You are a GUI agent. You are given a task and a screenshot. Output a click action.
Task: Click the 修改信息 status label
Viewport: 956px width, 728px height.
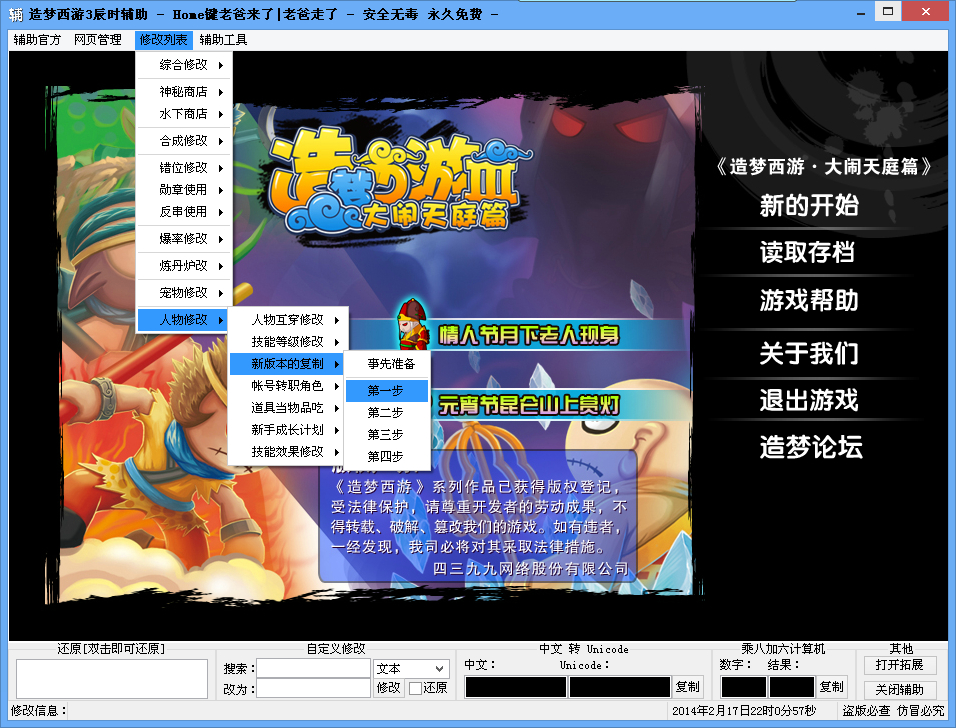[x=38, y=711]
